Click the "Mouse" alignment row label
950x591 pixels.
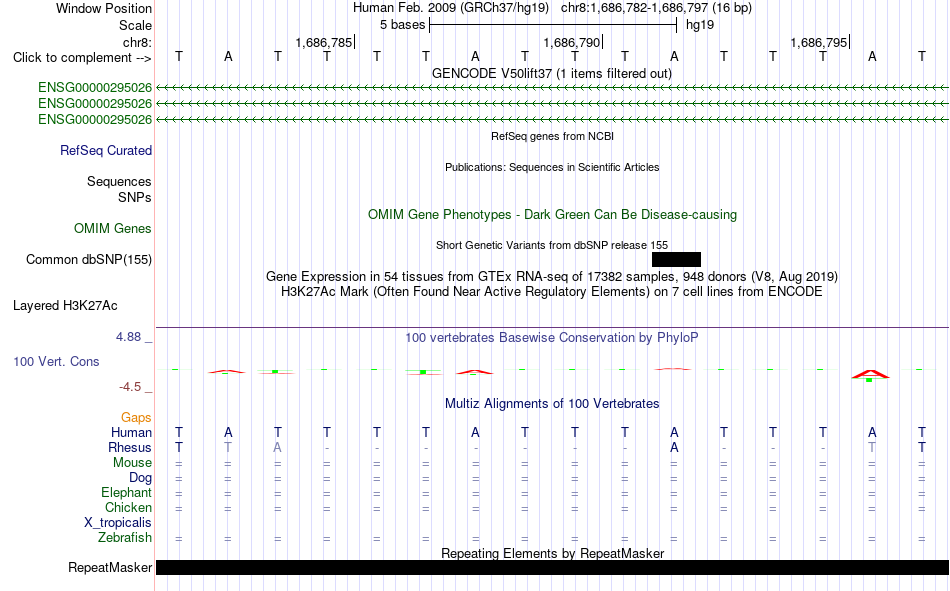[132, 462]
